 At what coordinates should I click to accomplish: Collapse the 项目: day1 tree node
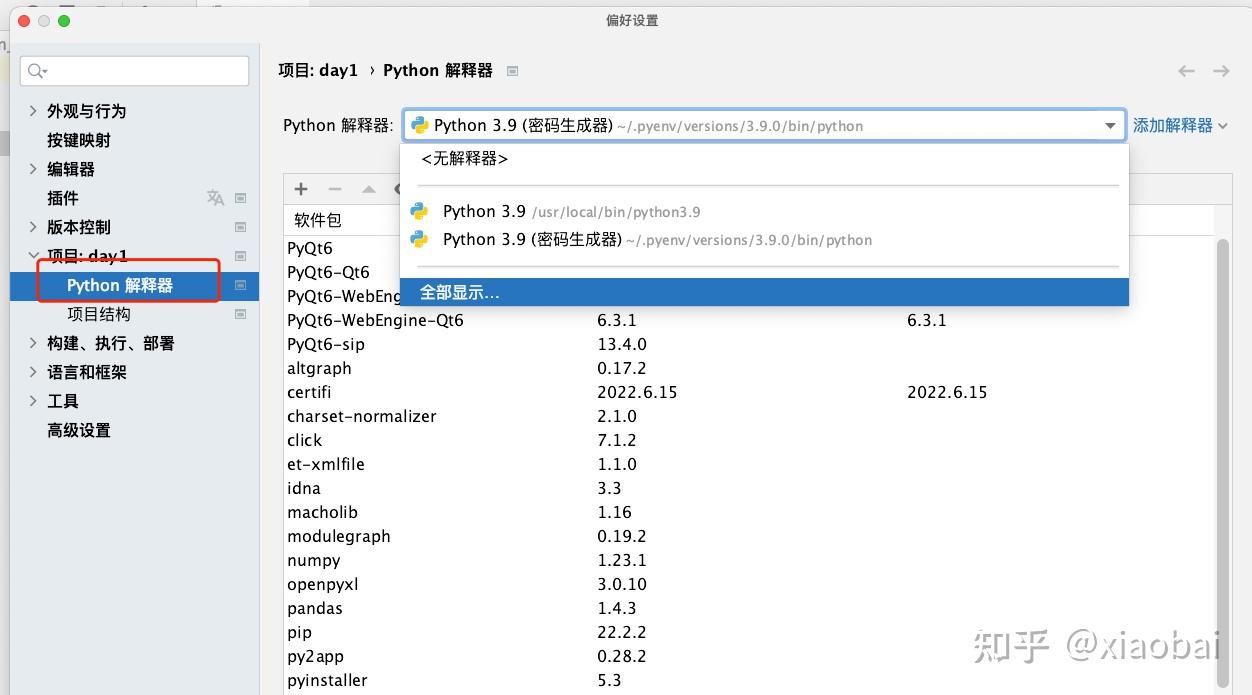(32, 256)
